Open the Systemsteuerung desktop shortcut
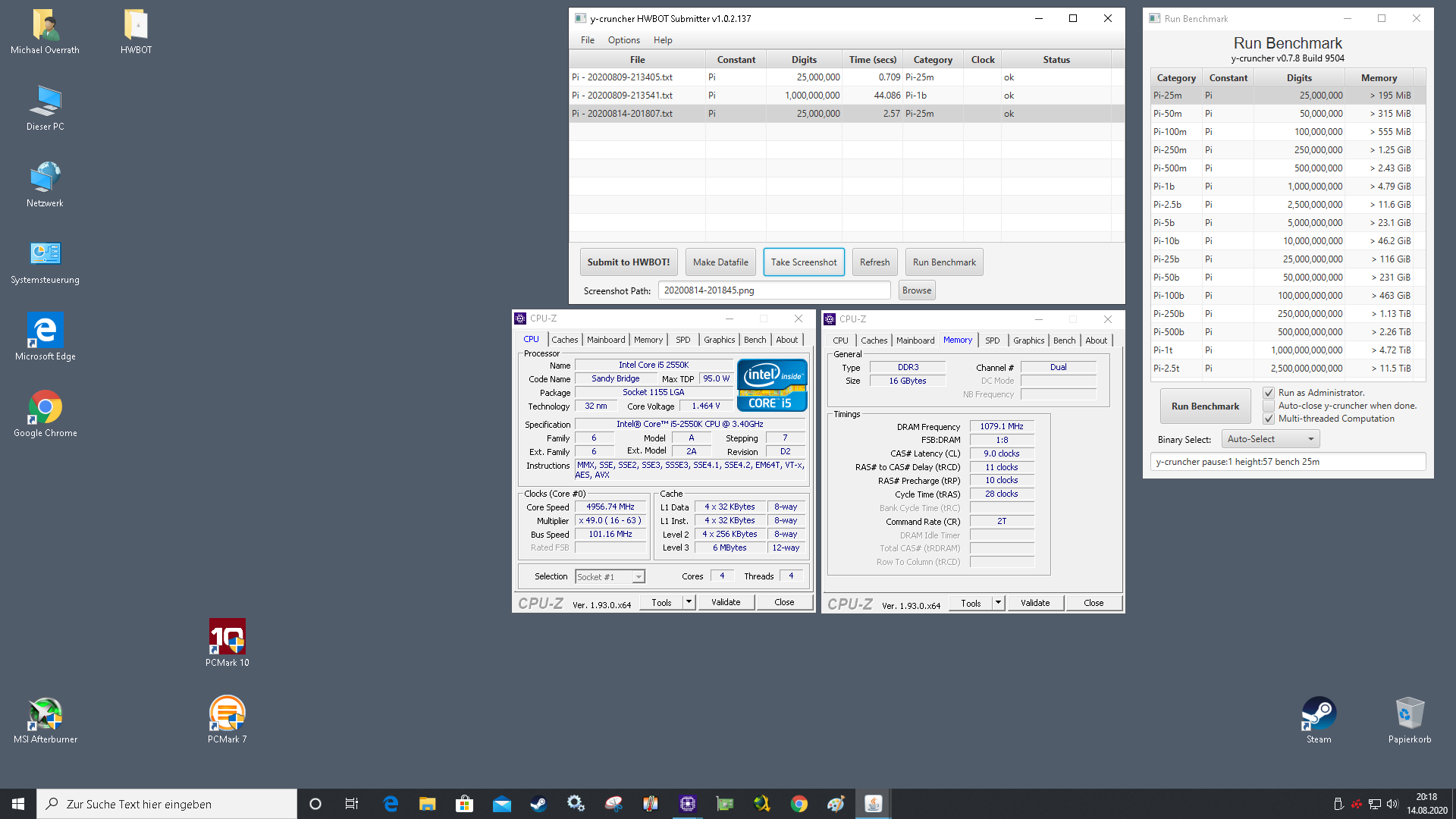Screen dimensions: 1456x819 [x=45, y=262]
